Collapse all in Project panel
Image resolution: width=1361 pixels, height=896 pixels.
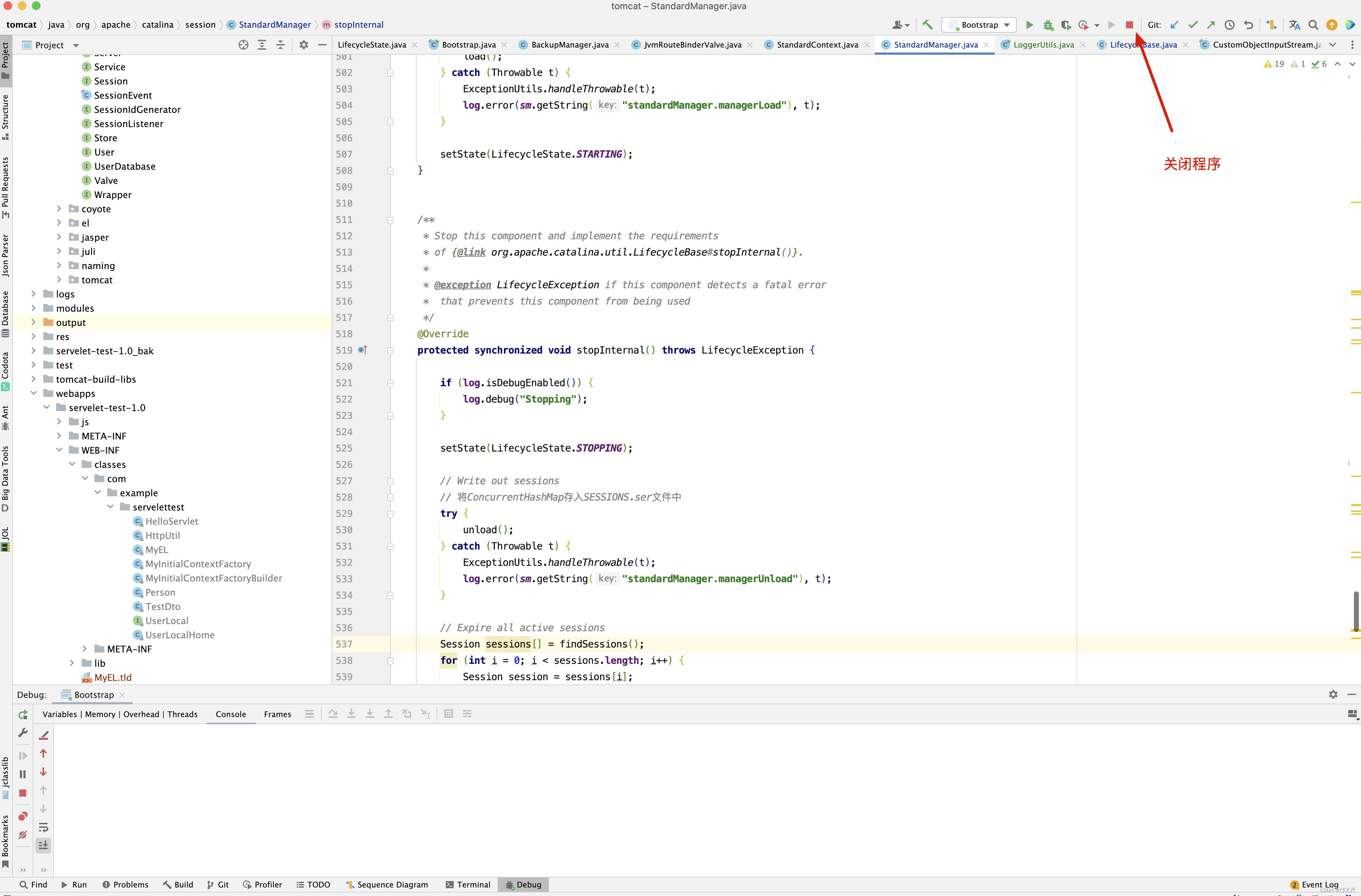[280, 45]
